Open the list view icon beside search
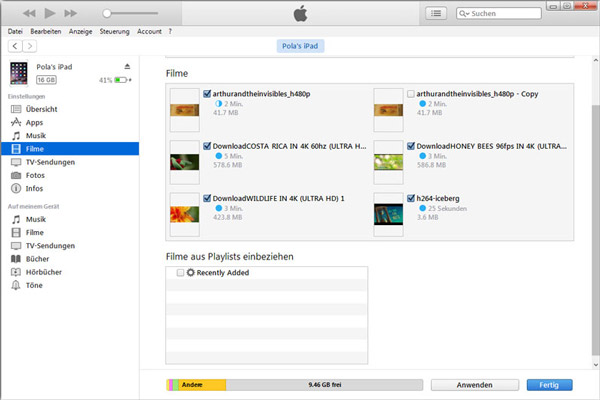This screenshot has height=400, width=600. coord(436,14)
